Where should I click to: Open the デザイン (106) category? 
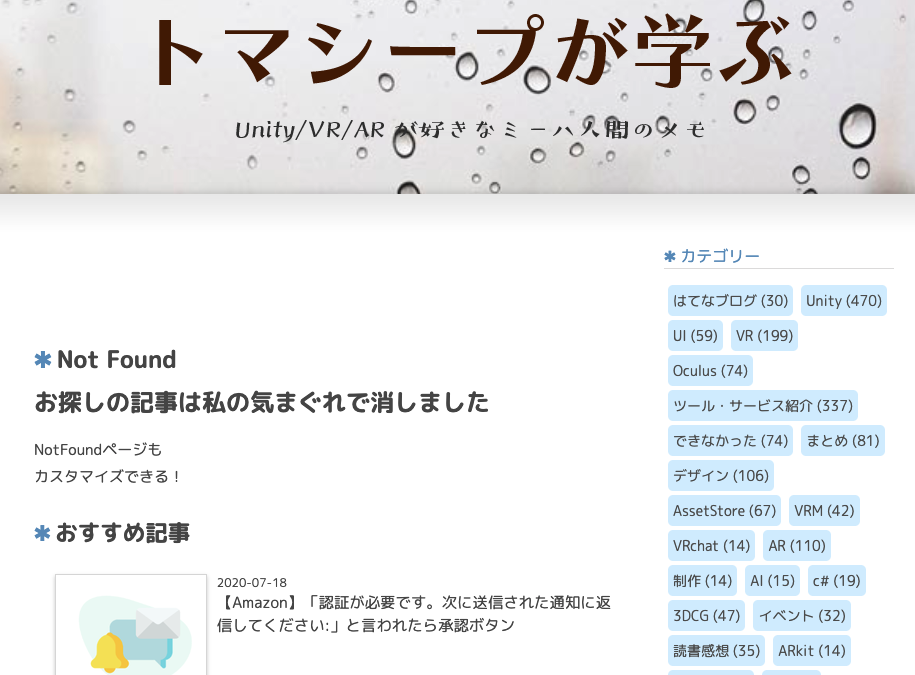pyautogui.click(x=721, y=475)
